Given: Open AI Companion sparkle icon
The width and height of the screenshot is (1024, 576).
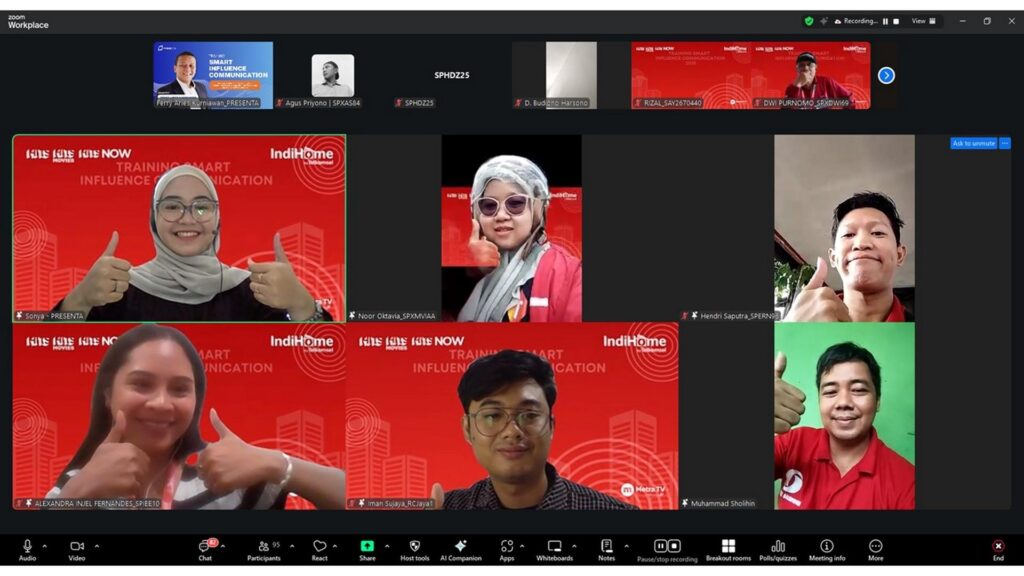Looking at the screenshot, I should (460, 550).
